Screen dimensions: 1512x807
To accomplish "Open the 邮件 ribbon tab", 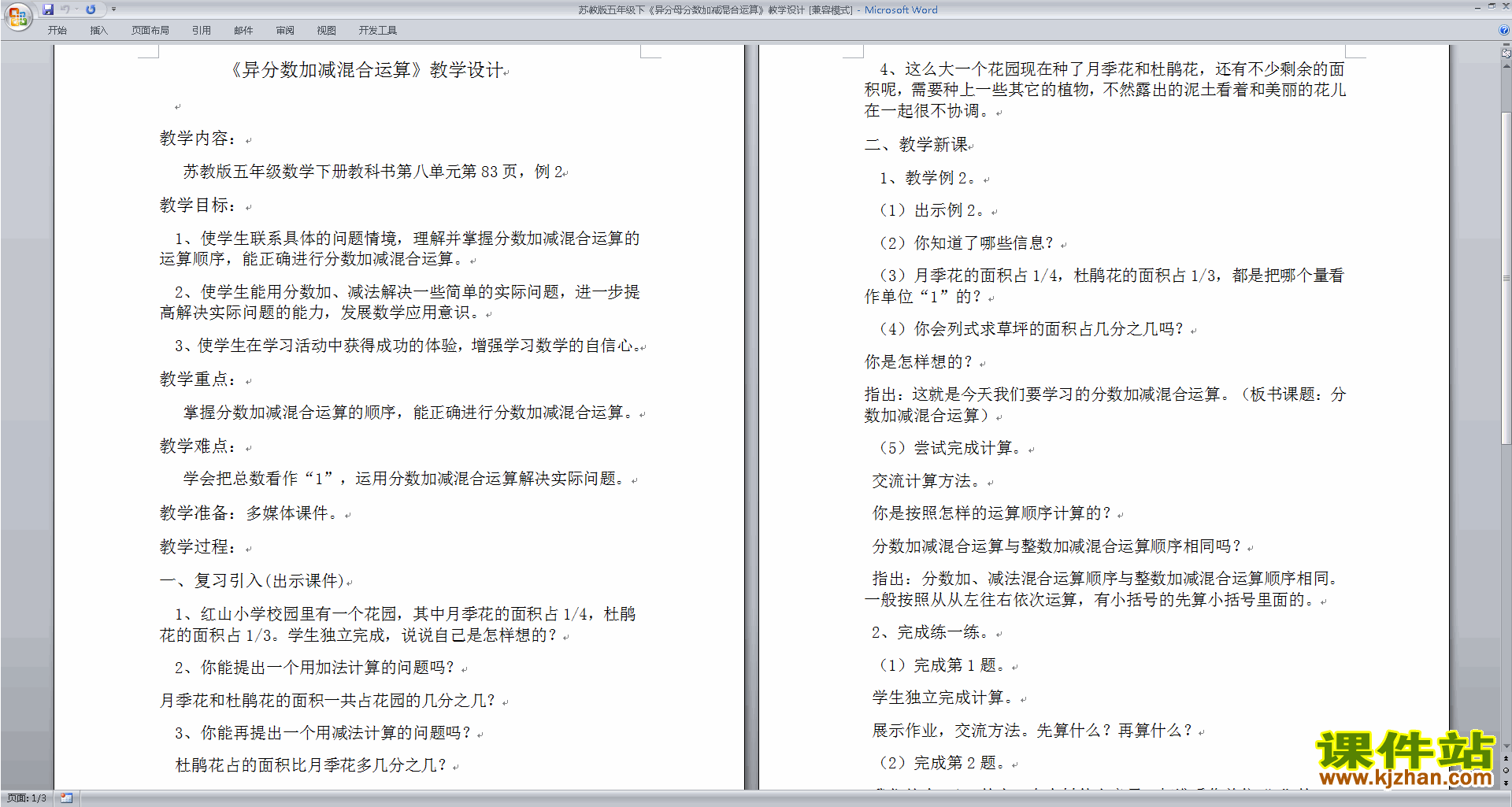I will (x=243, y=31).
